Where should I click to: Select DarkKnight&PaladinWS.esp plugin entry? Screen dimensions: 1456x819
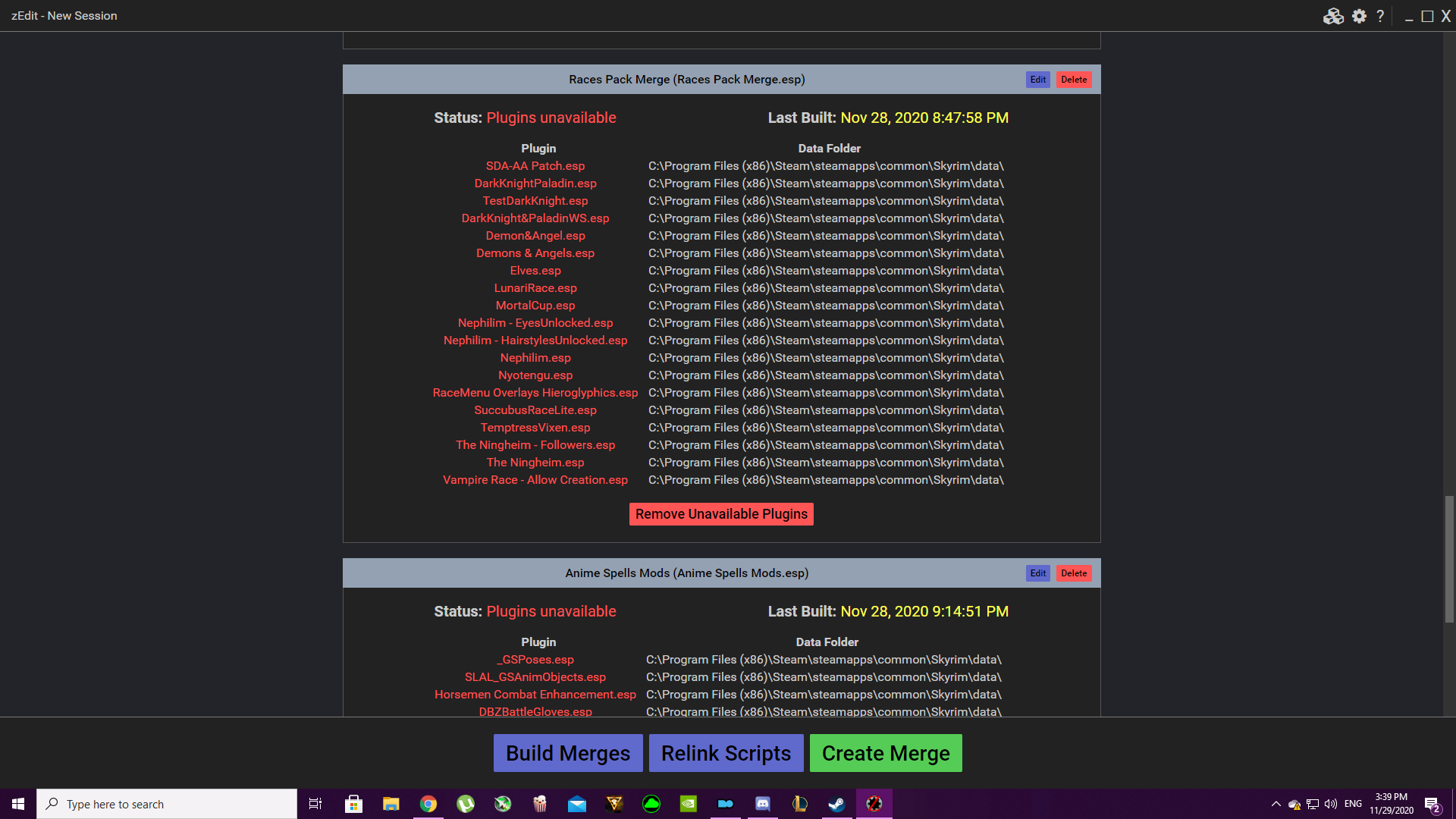point(535,218)
